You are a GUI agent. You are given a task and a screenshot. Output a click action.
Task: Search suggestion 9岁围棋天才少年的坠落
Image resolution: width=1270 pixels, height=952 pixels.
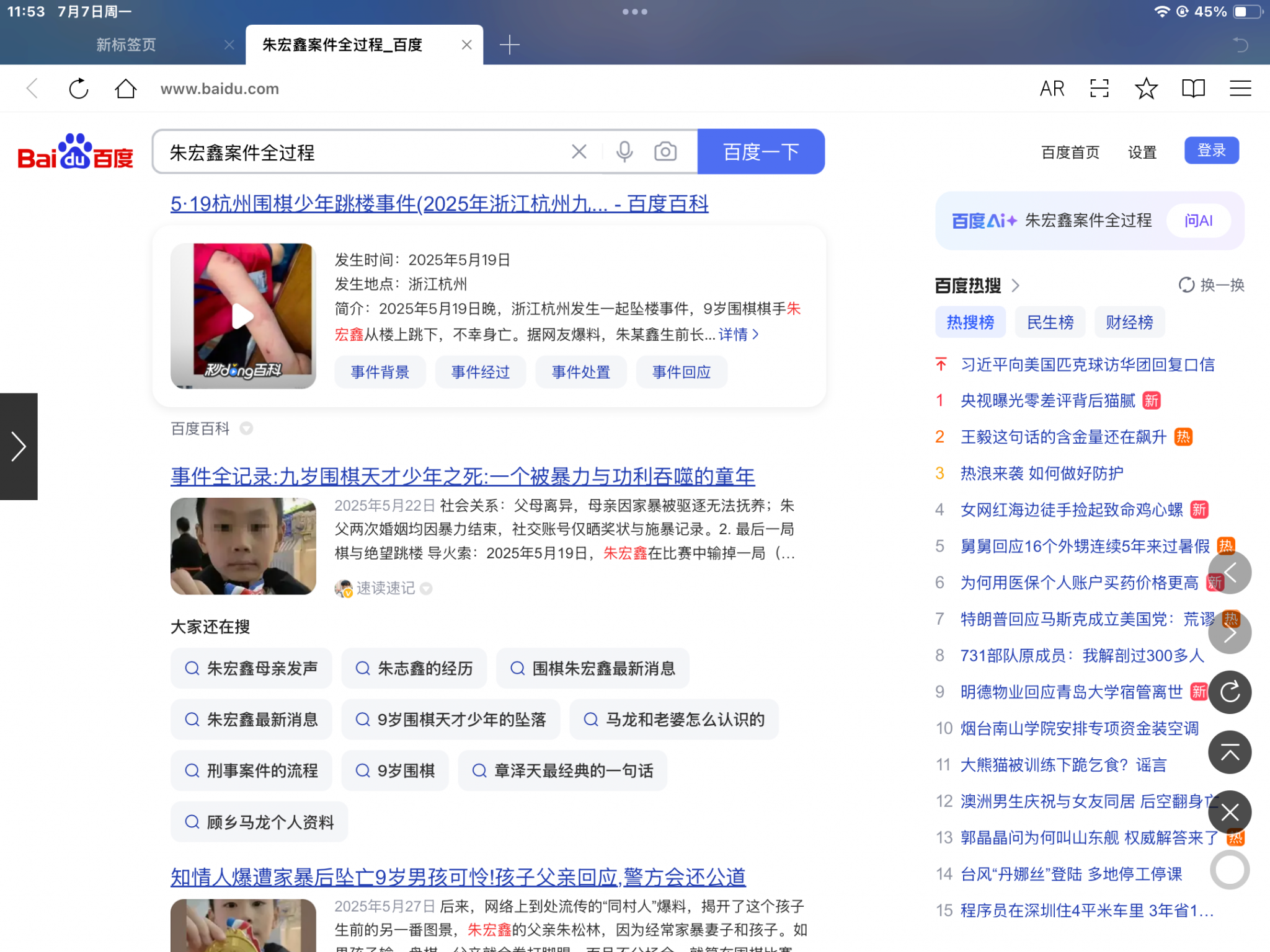click(451, 720)
